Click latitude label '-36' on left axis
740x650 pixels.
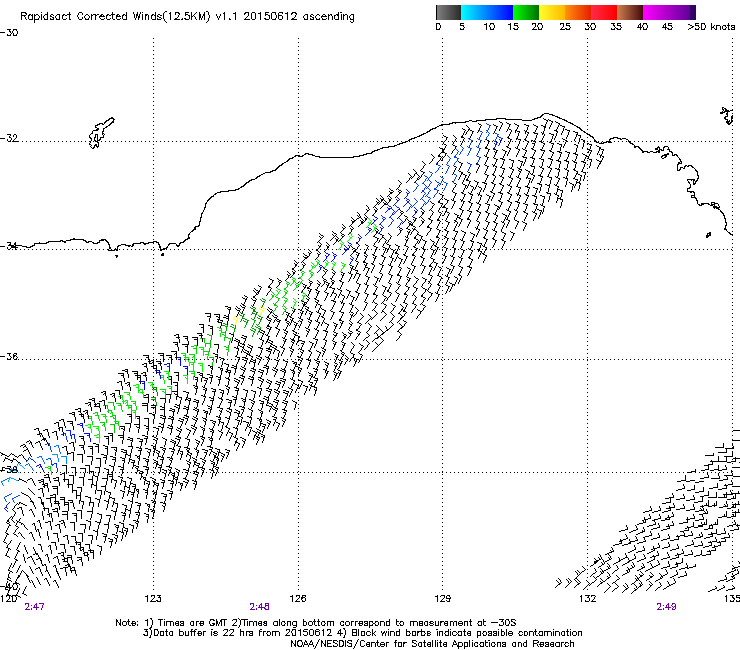click(9, 356)
